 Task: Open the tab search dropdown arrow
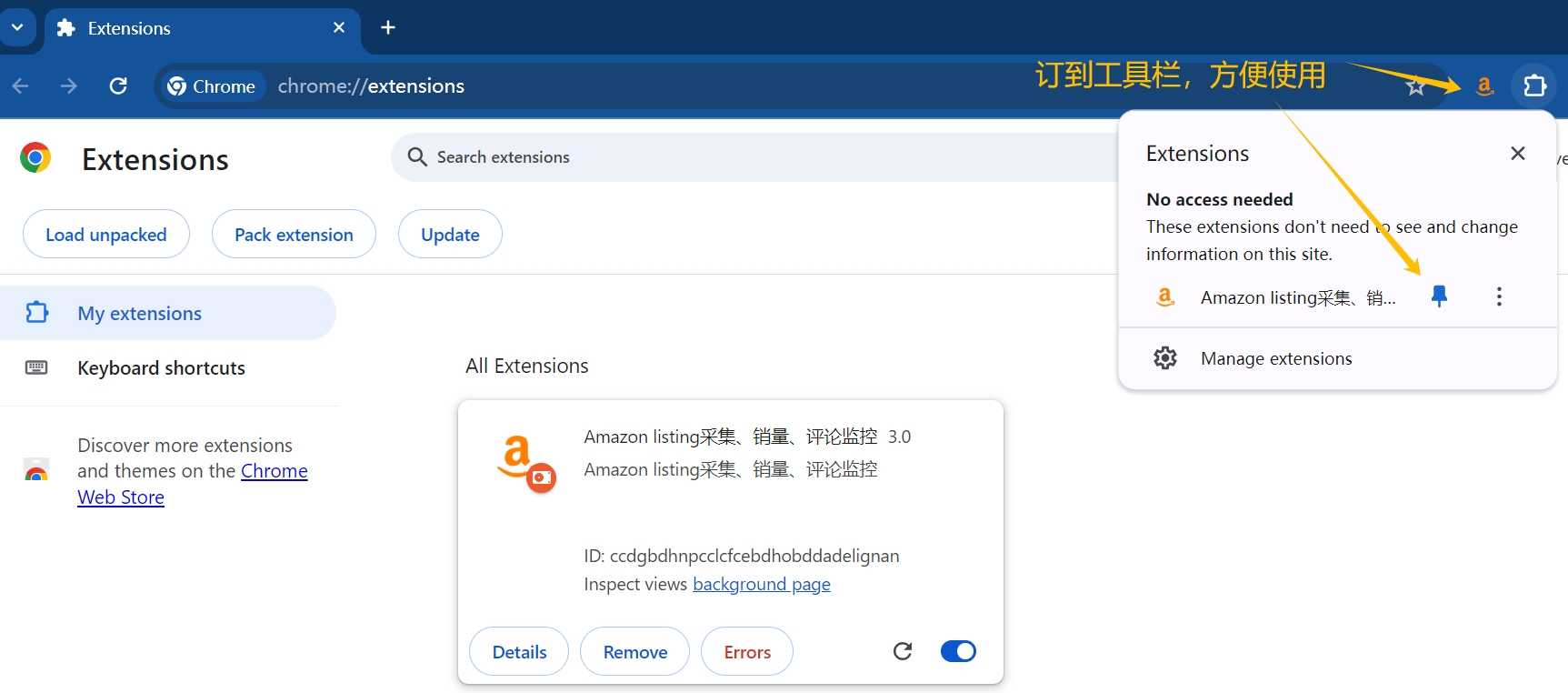click(17, 27)
